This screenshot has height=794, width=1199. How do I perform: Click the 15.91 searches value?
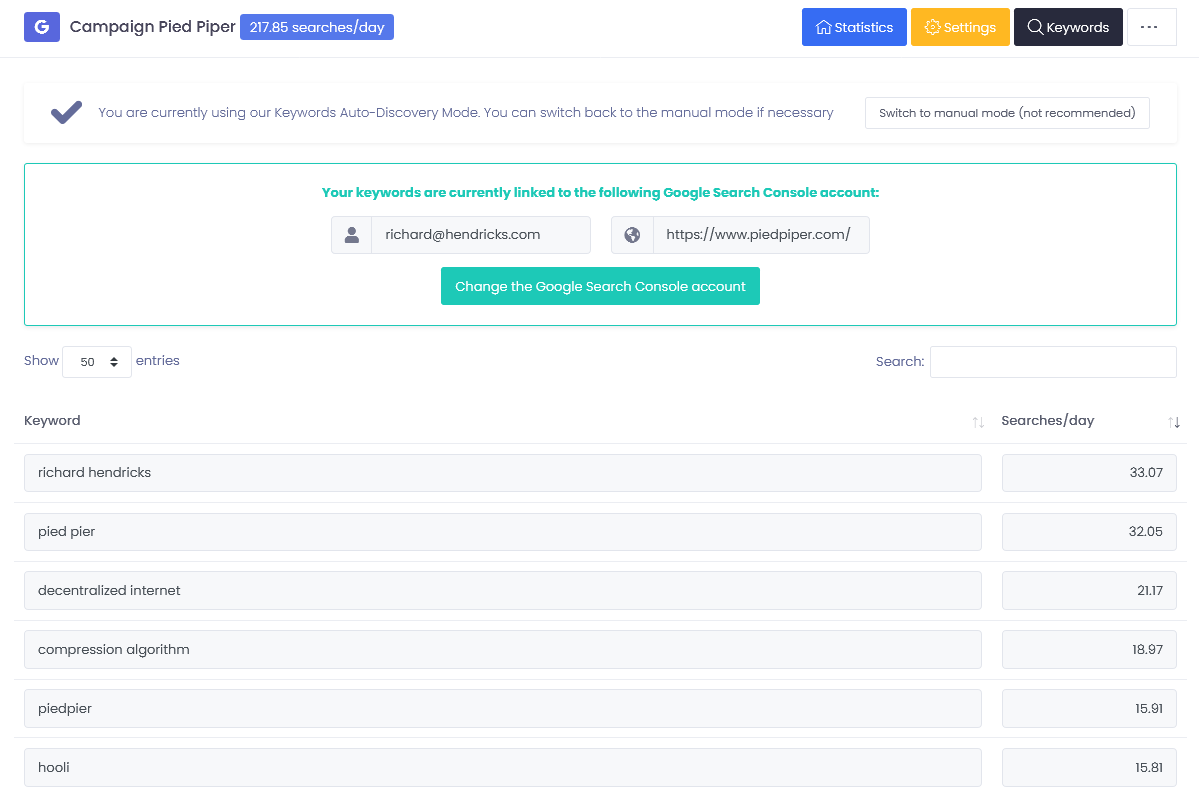1089,708
